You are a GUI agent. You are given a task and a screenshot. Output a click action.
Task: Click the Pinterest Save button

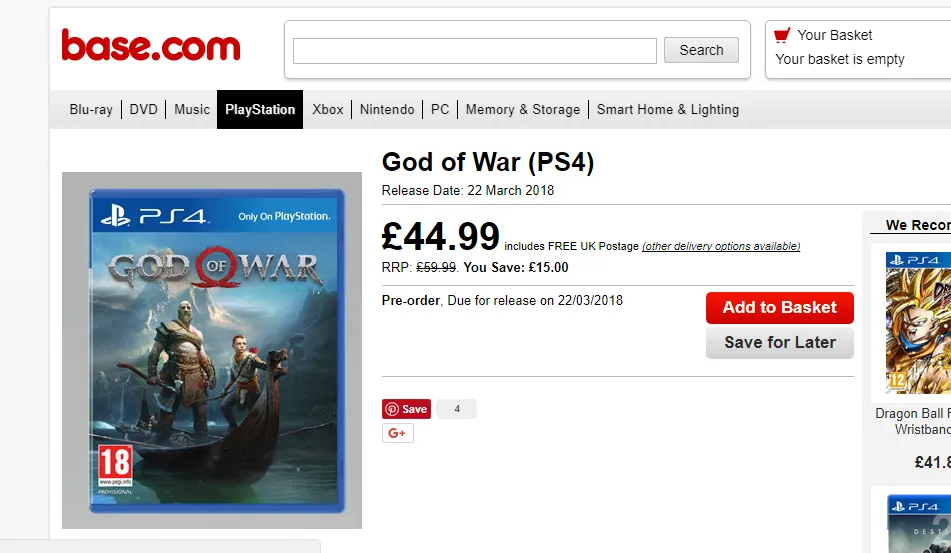406,409
